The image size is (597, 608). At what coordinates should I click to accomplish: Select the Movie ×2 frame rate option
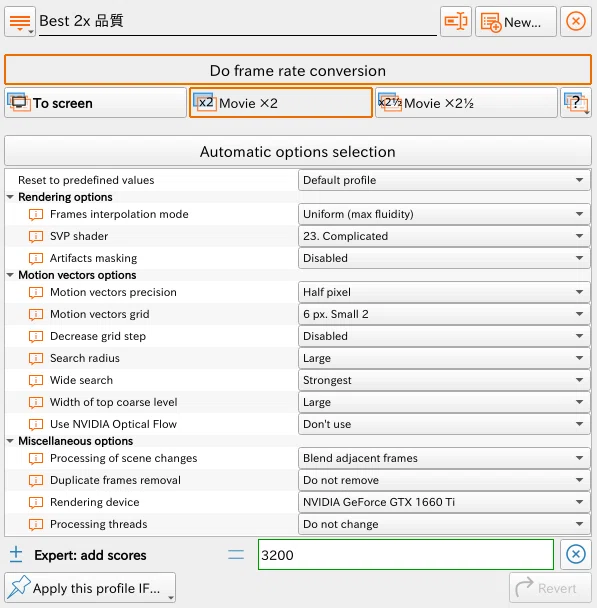[281, 103]
